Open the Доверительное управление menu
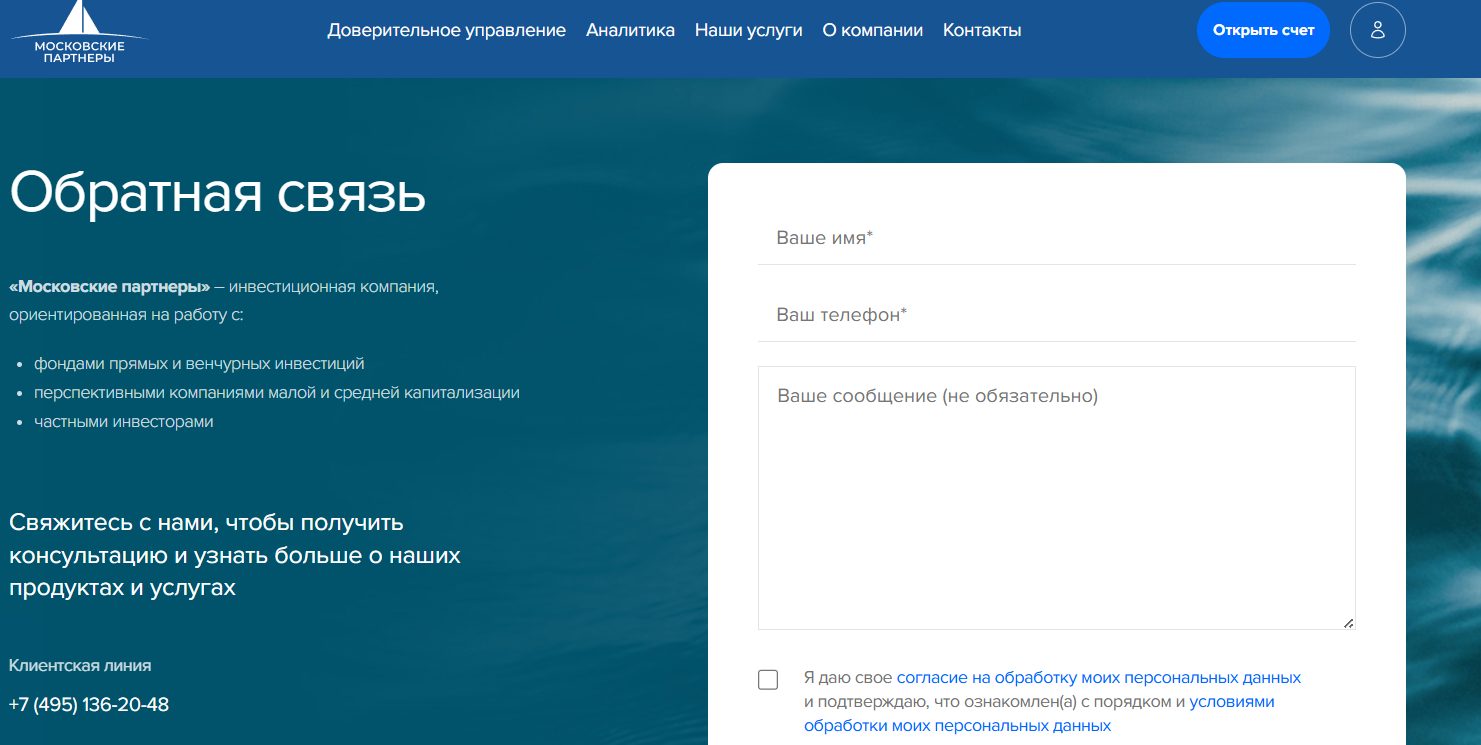The height and width of the screenshot is (745, 1481). [x=446, y=30]
